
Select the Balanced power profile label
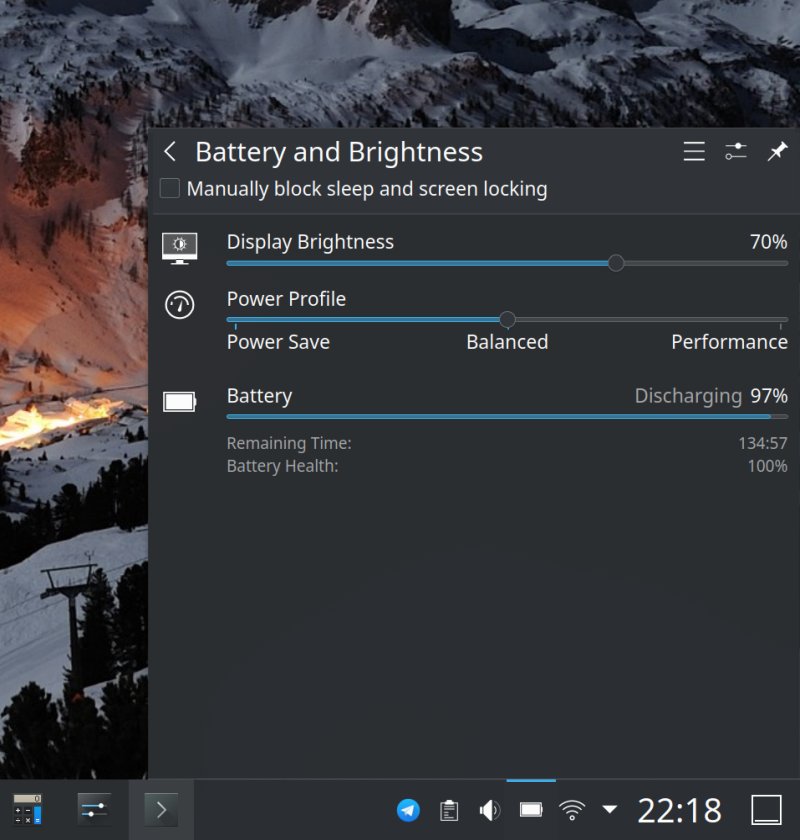507,342
